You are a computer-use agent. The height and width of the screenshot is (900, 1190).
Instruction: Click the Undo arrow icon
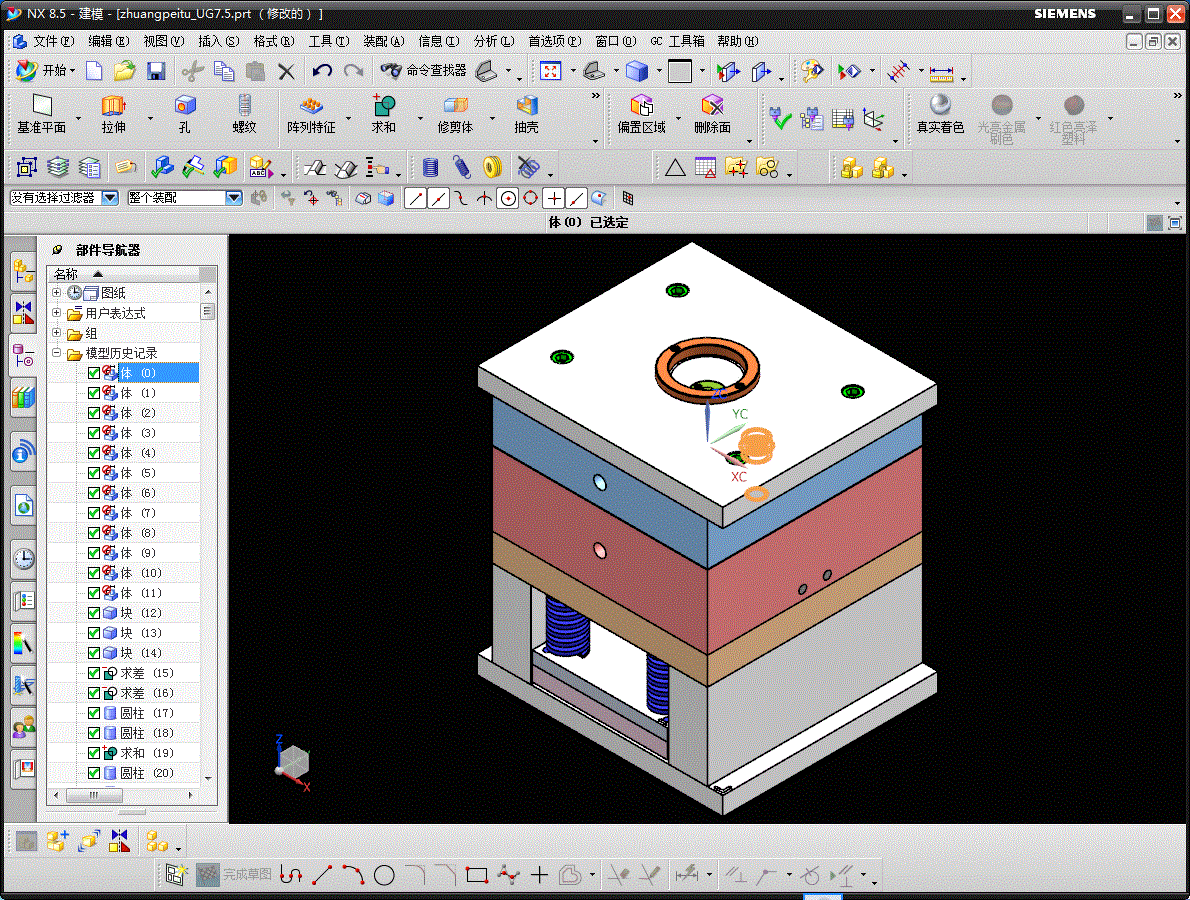(322, 71)
